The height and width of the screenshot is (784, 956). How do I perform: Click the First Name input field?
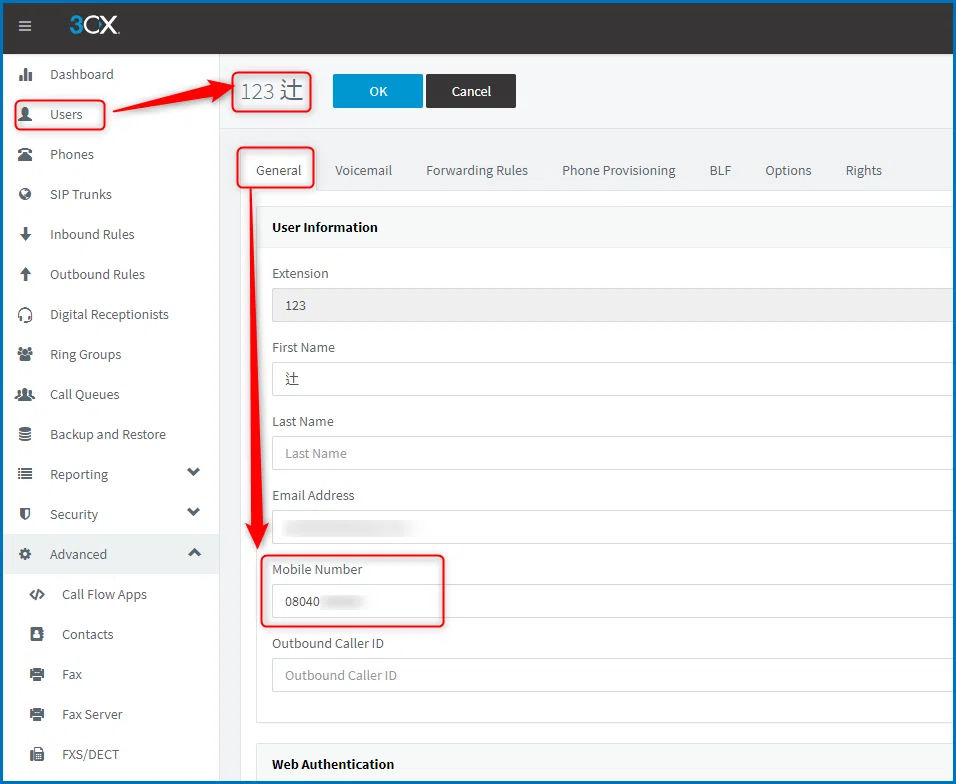613,379
